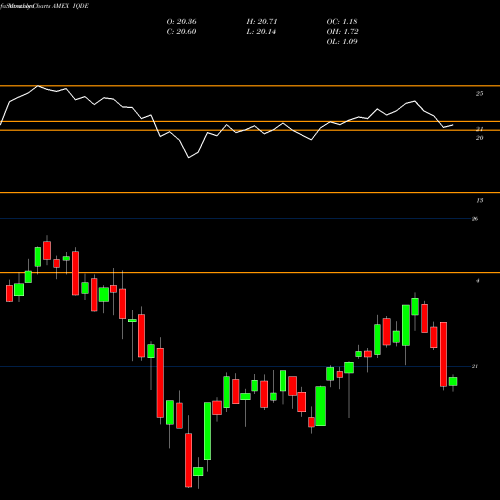Click the OC: 1.18 reading
Screen dimensions: 500x500
342,22
